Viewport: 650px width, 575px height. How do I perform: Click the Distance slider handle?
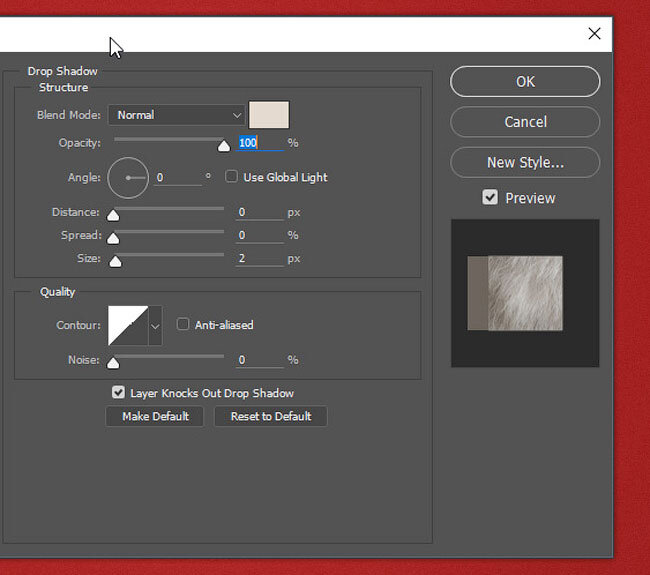point(113,215)
